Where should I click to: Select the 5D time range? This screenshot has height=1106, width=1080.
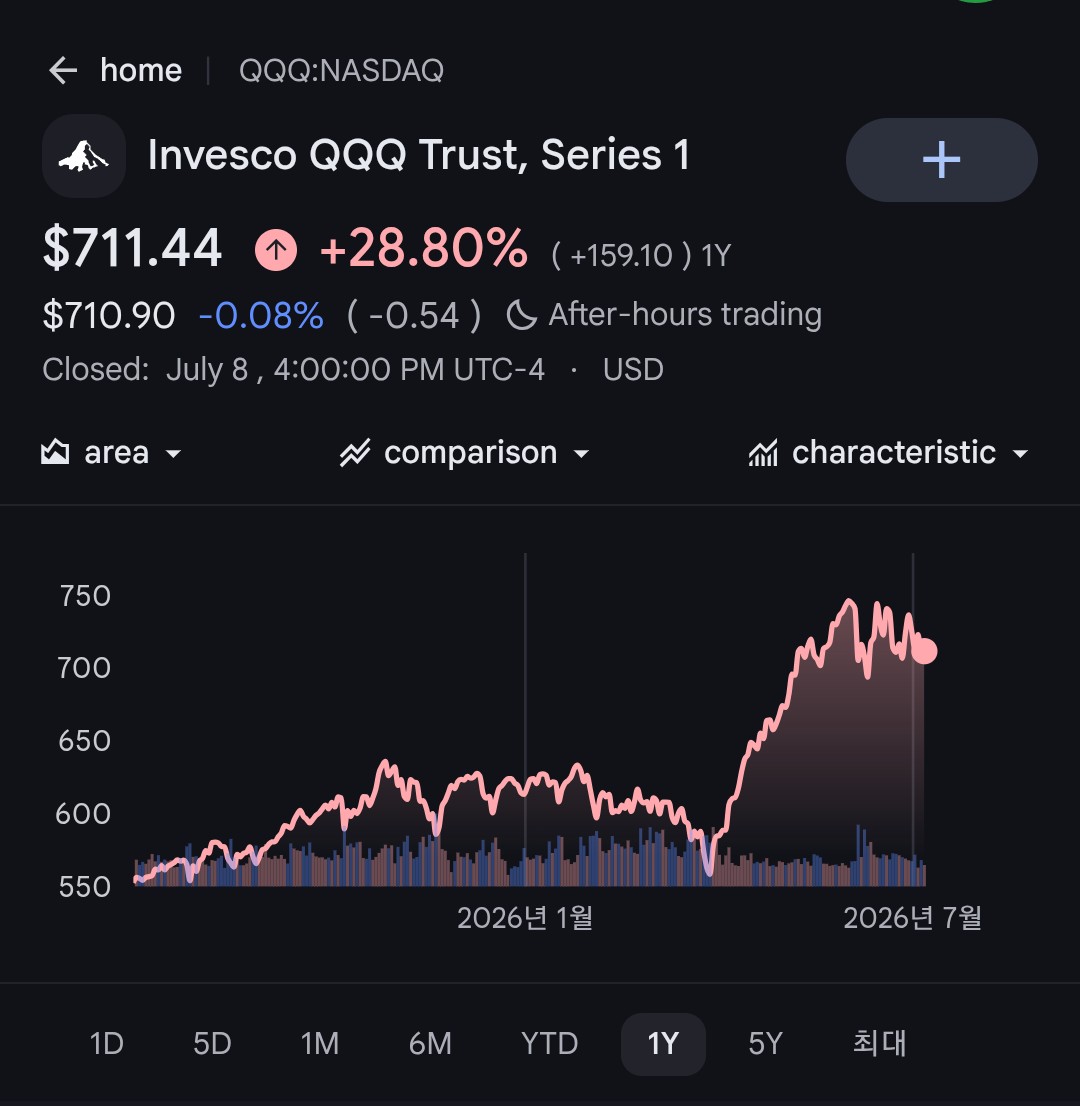(212, 1043)
